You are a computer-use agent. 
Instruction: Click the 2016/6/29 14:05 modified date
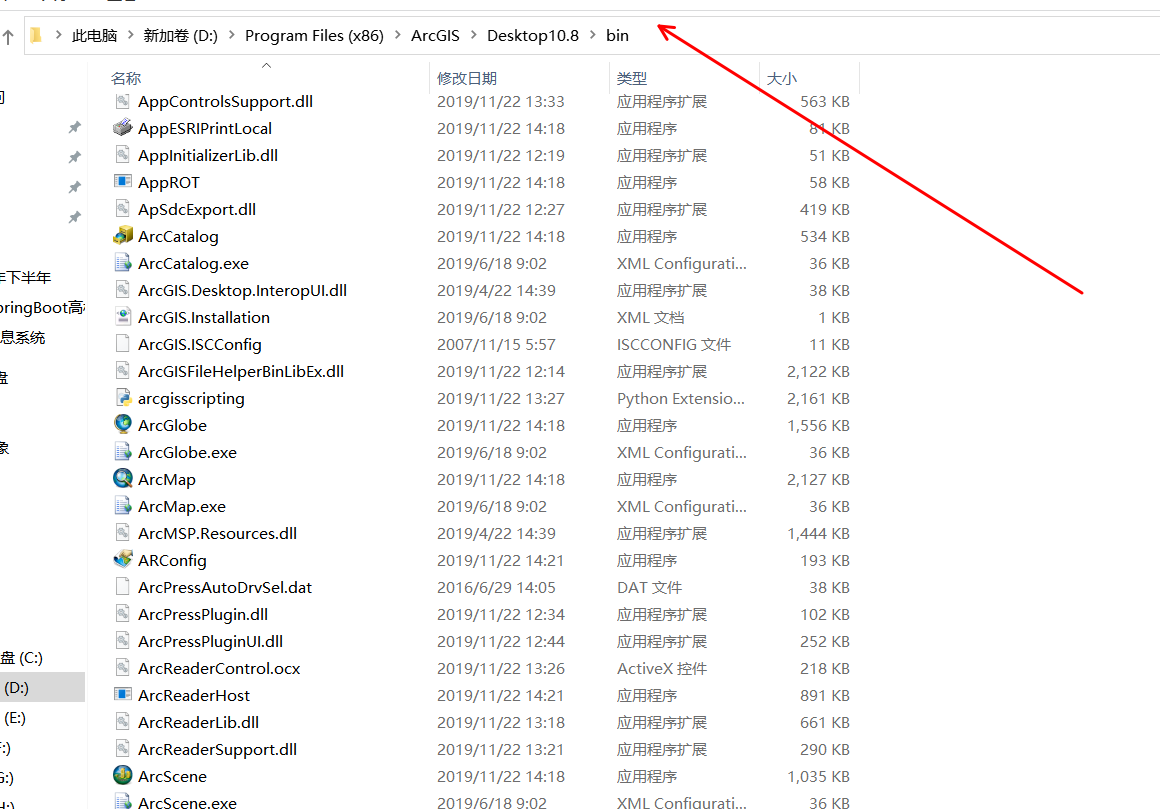pyautogui.click(x=496, y=587)
